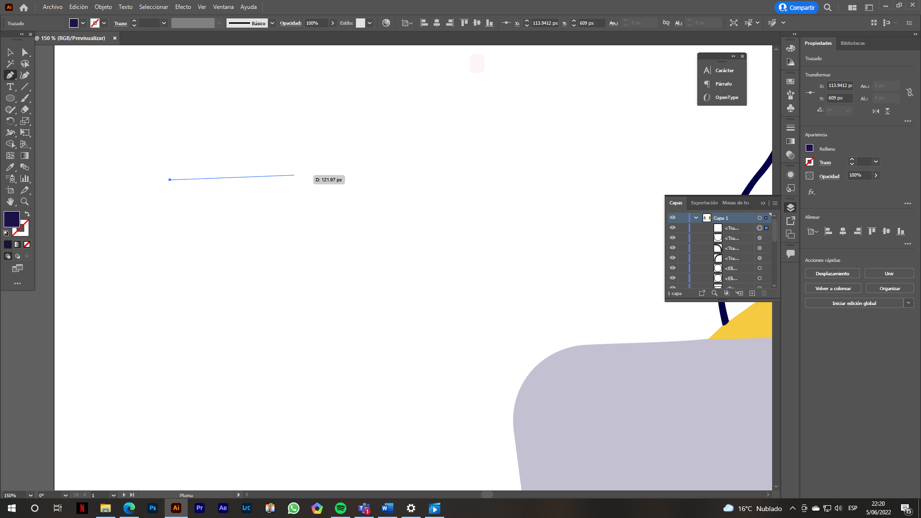Open the Efecto menu
Image resolution: width=921 pixels, height=518 pixels.
[182, 7]
